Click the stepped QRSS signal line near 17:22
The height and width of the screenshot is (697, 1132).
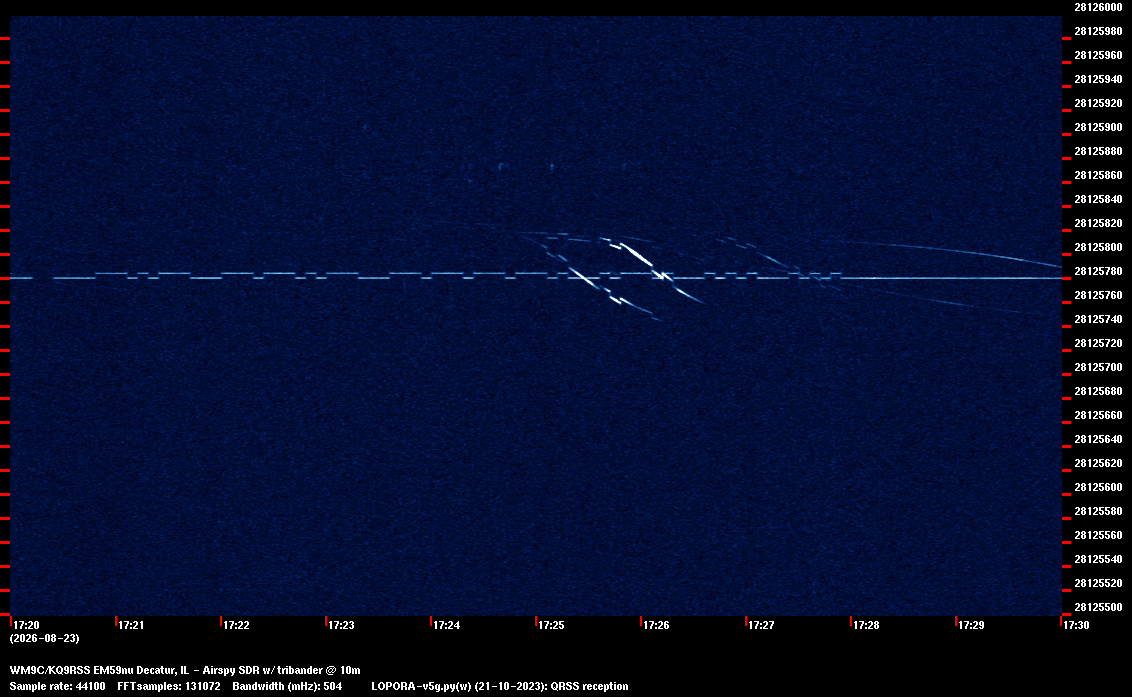(x=237, y=275)
